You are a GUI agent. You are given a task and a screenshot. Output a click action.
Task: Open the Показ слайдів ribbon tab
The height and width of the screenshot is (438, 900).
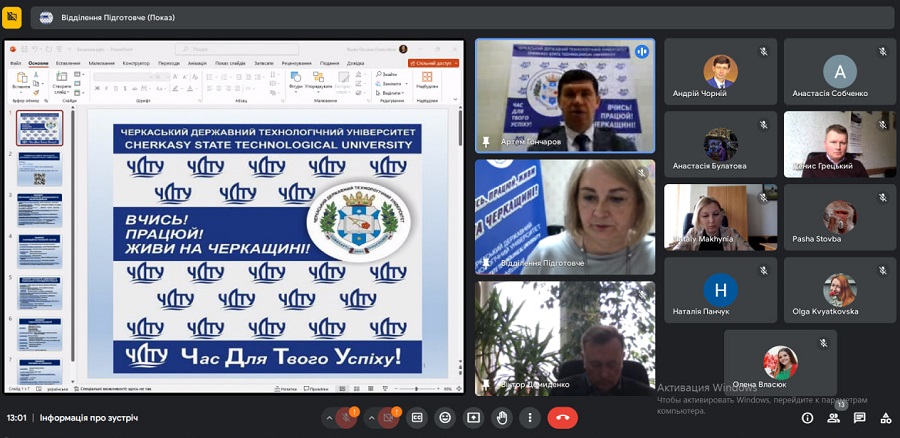pyautogui.click(x=230, y=63)
